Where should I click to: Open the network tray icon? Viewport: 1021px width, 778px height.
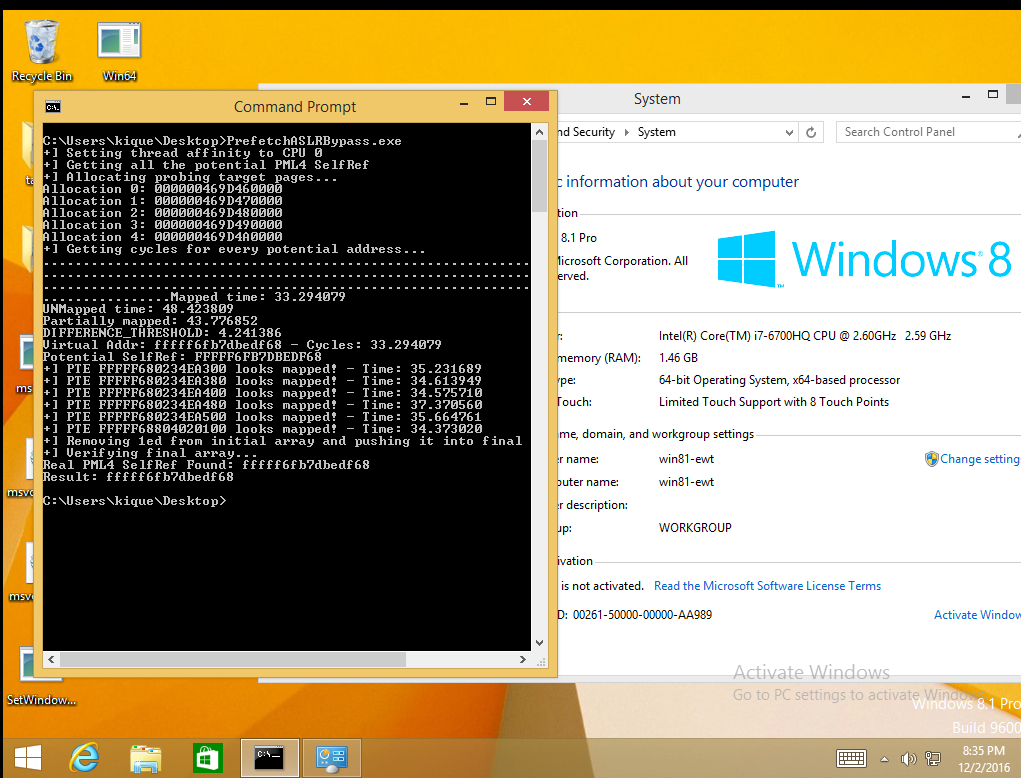click(933, 759)
